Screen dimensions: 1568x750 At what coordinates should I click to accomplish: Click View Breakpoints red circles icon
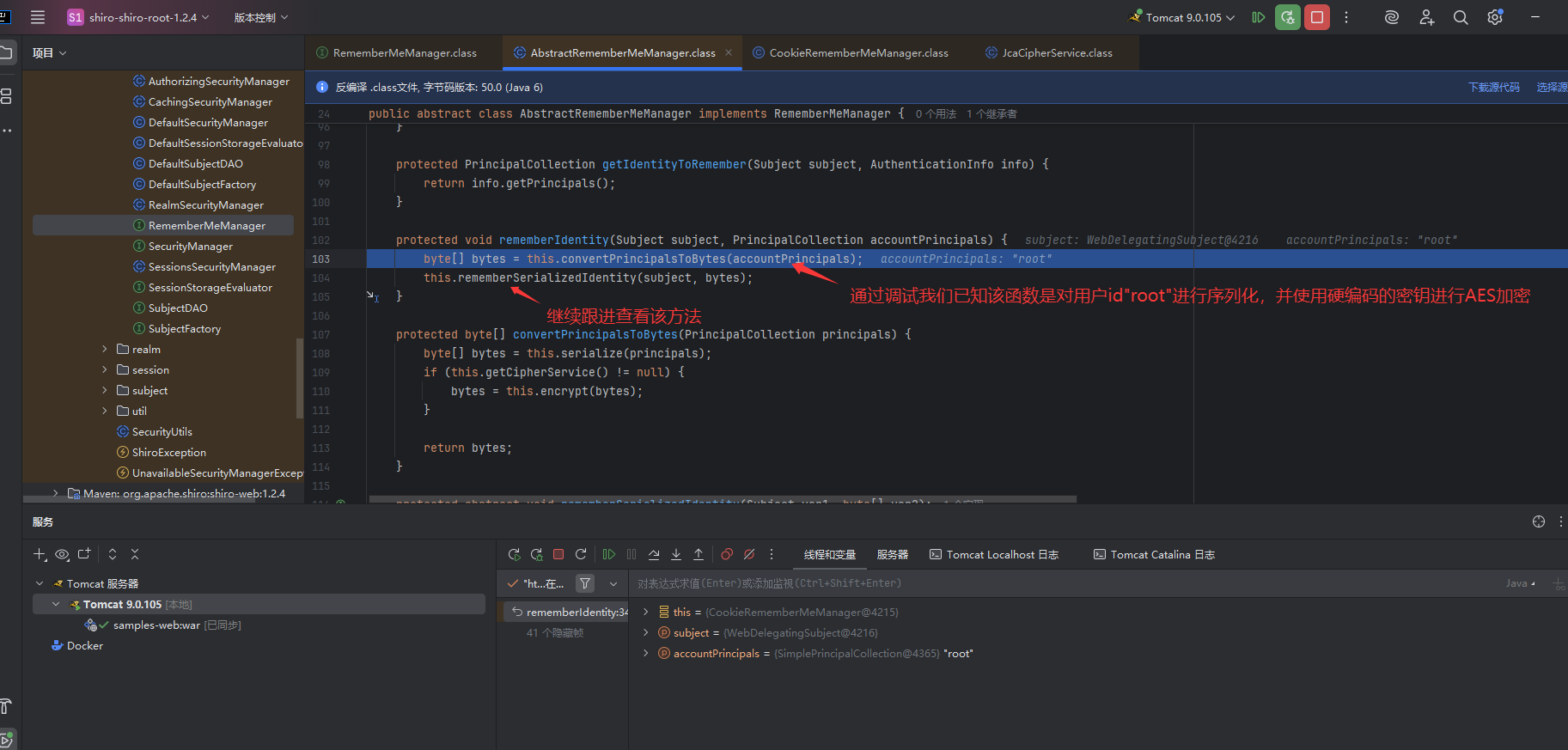tap(727, 555)
